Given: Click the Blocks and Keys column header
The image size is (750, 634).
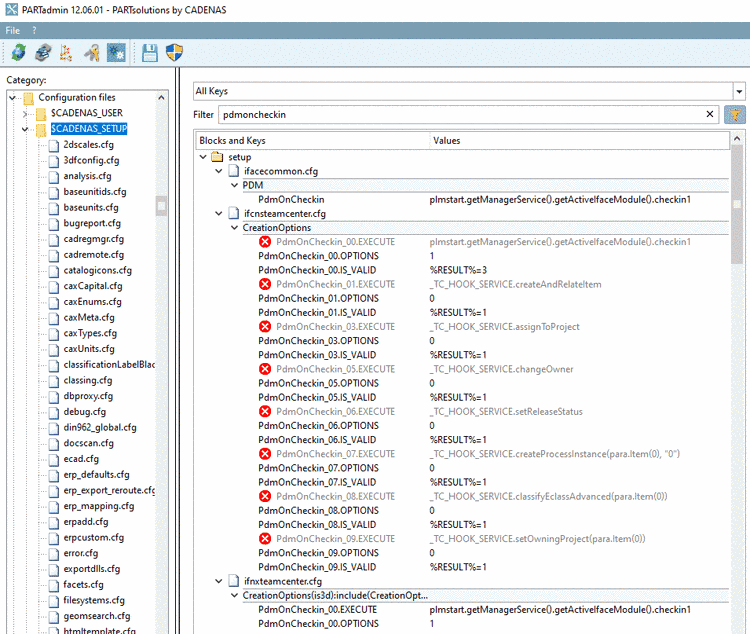Looking at the screenshot, I should tap(313, 141).
